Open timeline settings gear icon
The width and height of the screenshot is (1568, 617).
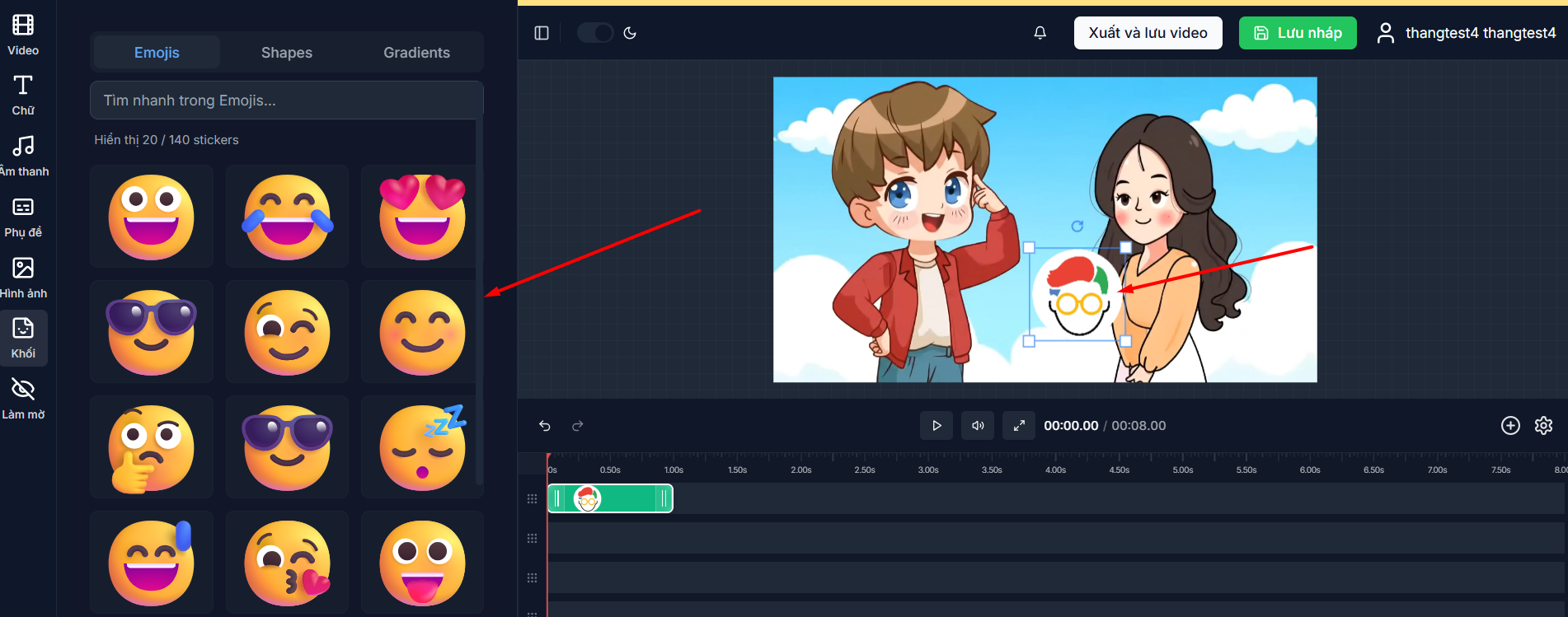click(x=1543, y=426)
